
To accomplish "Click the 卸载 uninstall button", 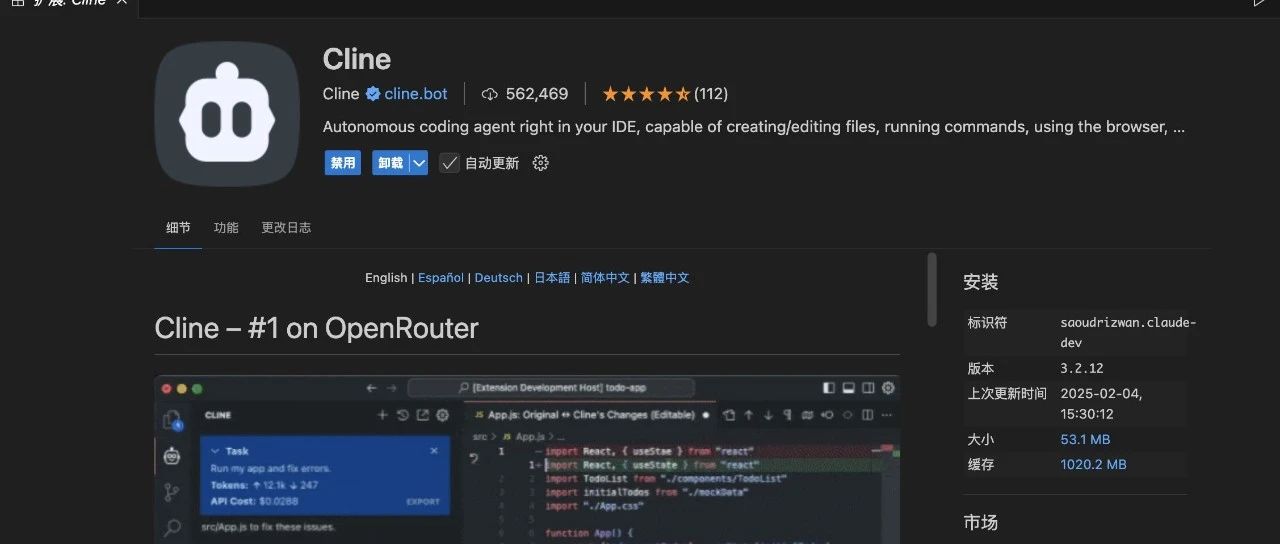I will click(390, 163).
